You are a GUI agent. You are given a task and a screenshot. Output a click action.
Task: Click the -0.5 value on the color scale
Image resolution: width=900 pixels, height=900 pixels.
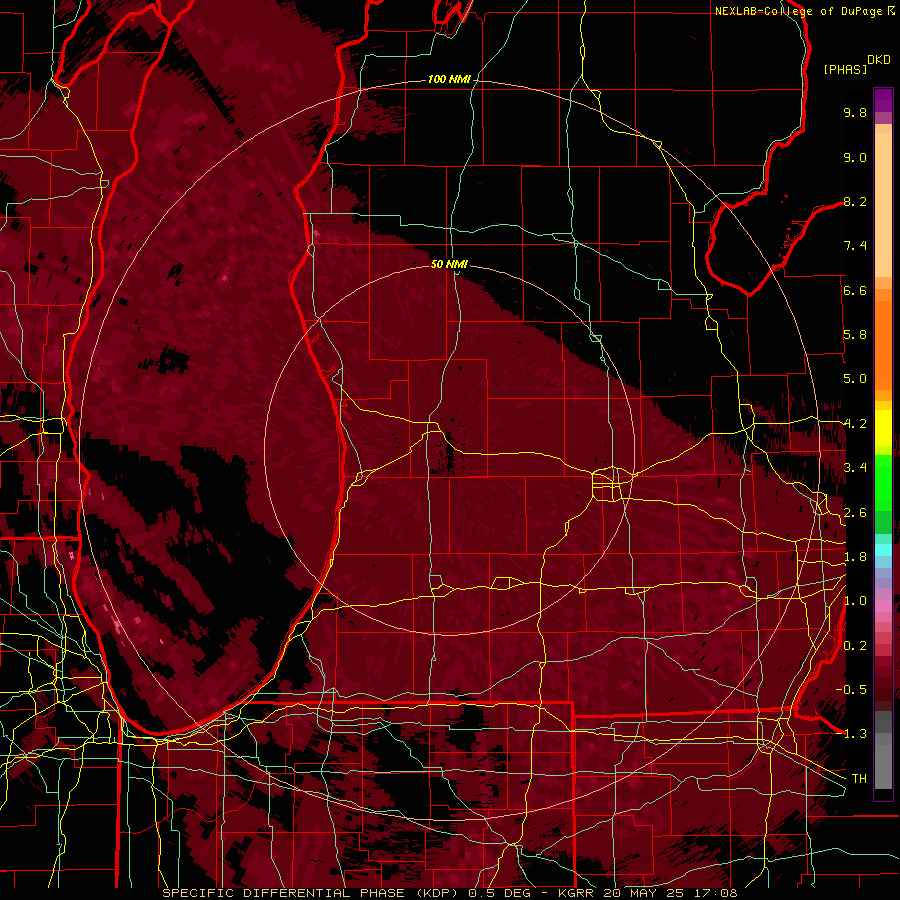click(853, 690)
